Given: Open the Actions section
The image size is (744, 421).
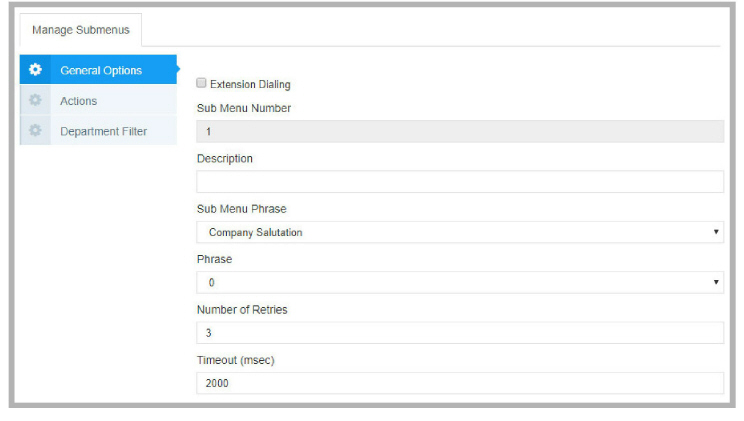Looking at the screenshot, I should (99, 100).
